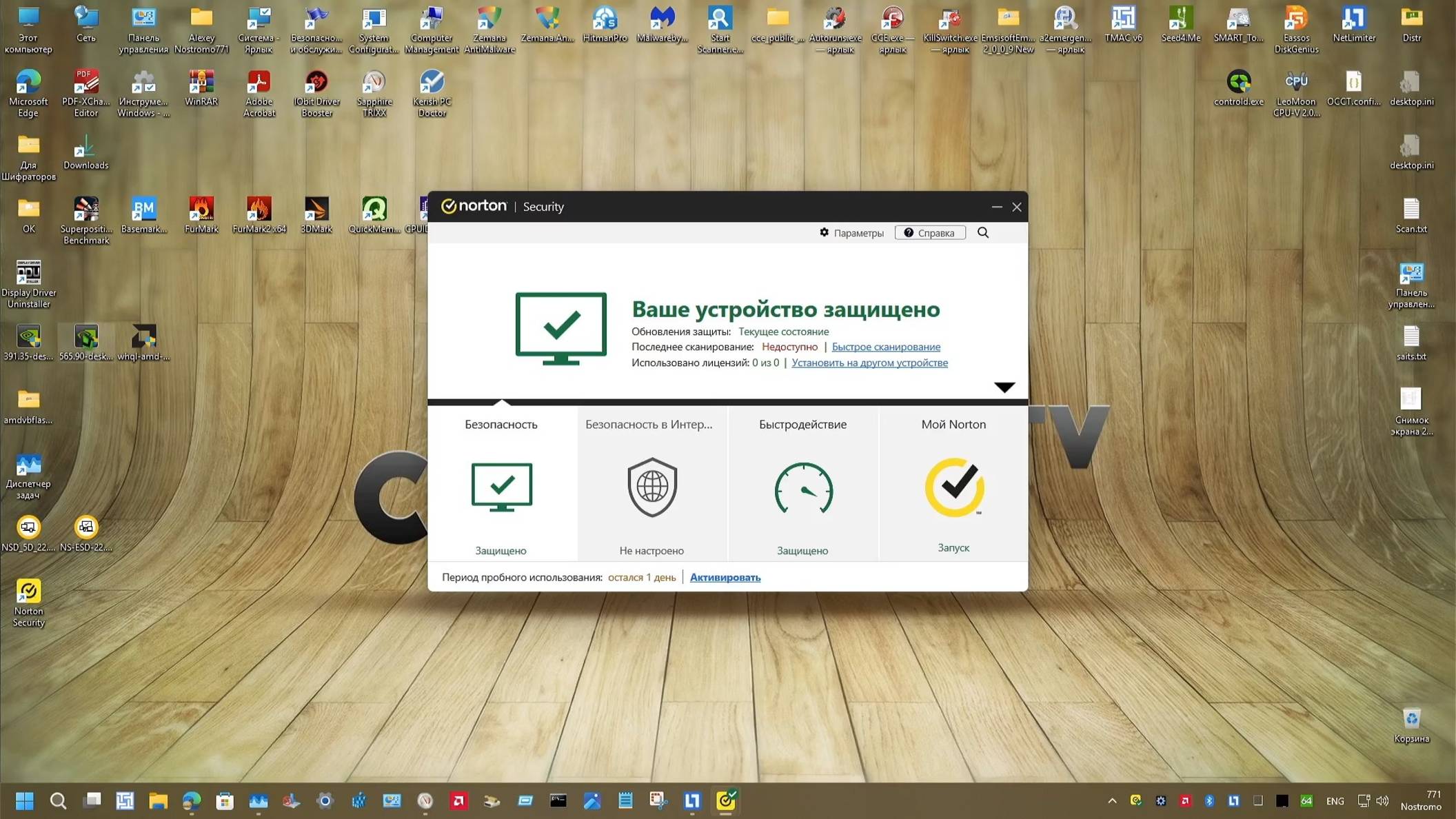The width and height of the screenshot is (1456, 819).
Task: Click the yellow My Norton checkmark icon
Action: pos(953,487)
